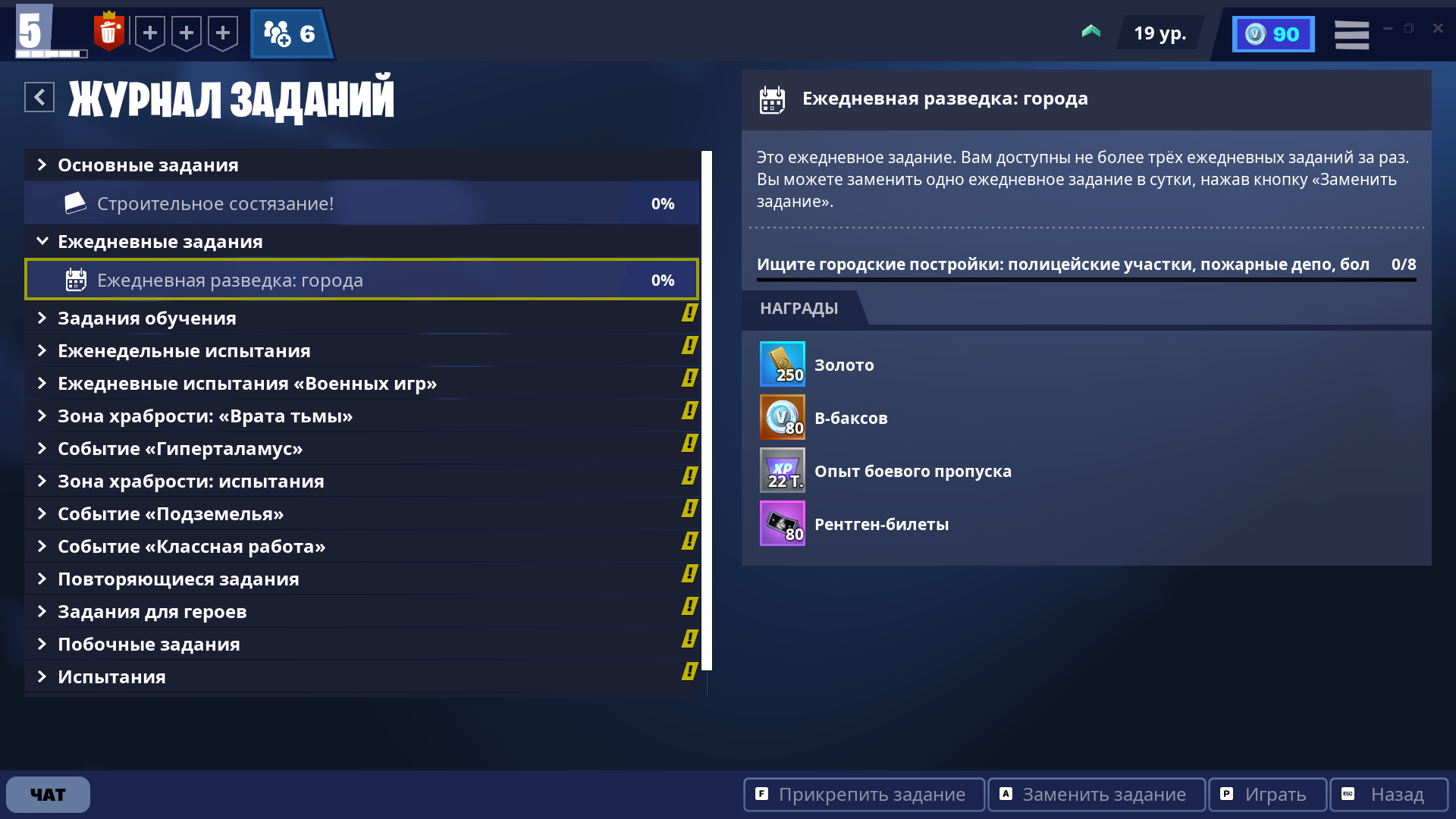Click the back arrow next to Журнал заданий
1456x819 pixels.
pyautogui.click(x=39, y=97)
